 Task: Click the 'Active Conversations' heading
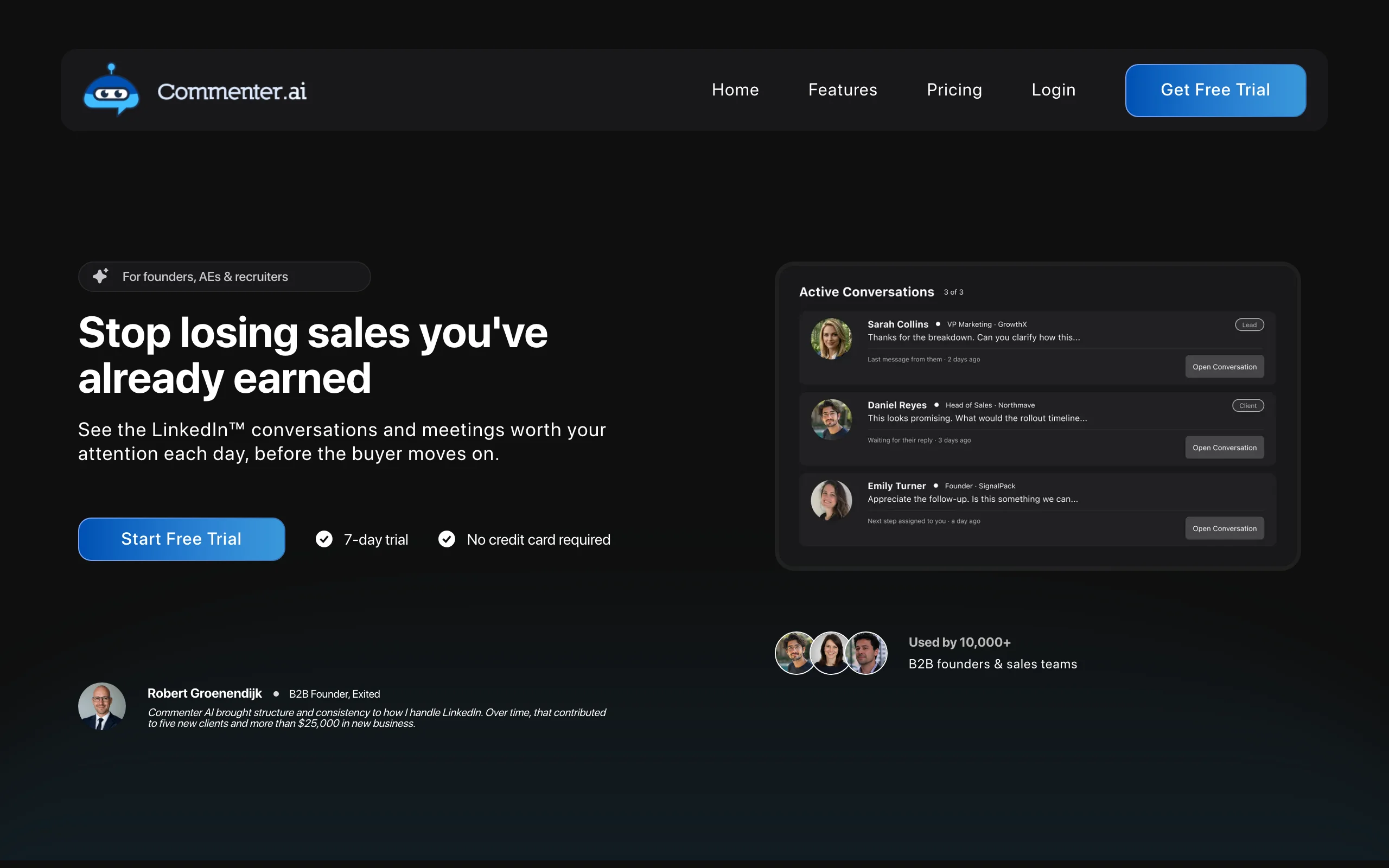coord(866,292)
